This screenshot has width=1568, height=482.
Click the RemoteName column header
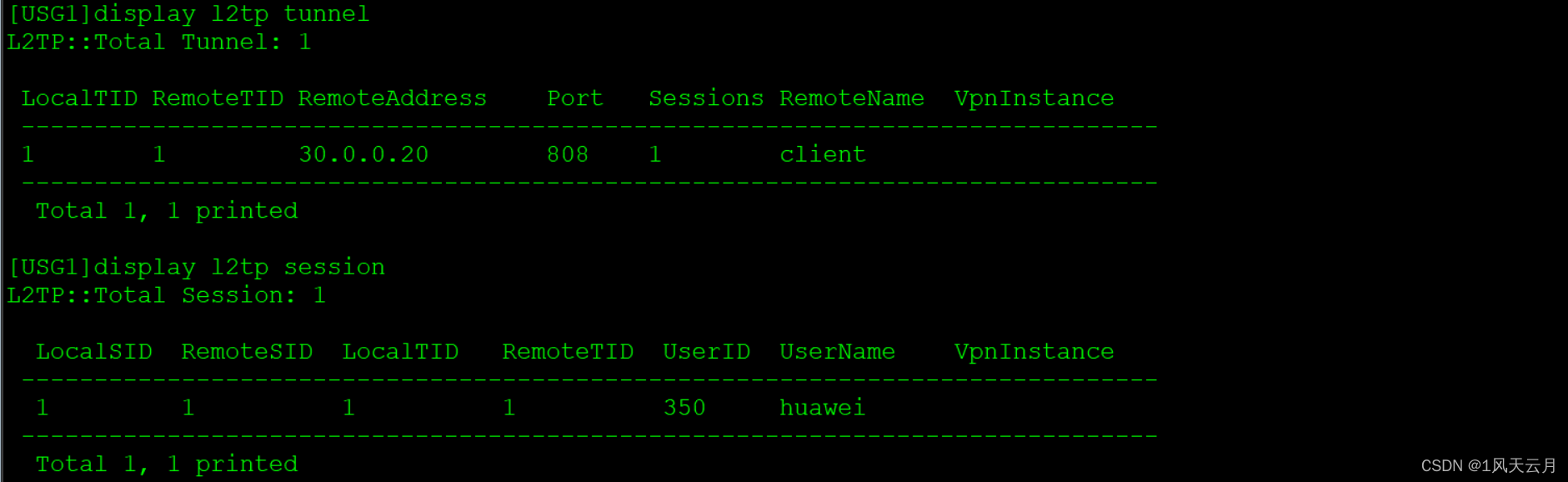(x=851, y=98)
